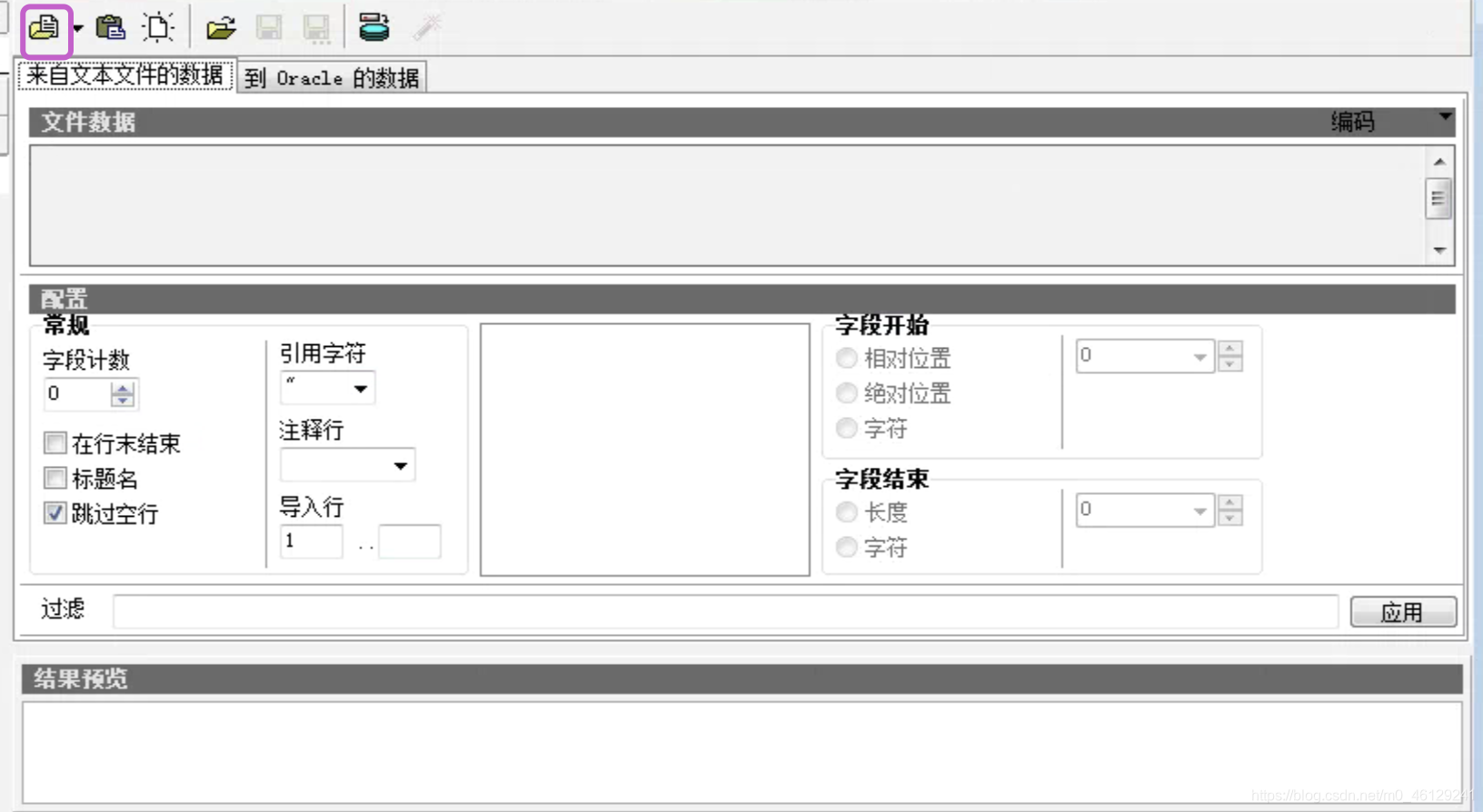Image resolution: width=1483 pixels, height=812 pixels.
Task: Open the 字段结束 value dropdown
Action: (1199, 510)
